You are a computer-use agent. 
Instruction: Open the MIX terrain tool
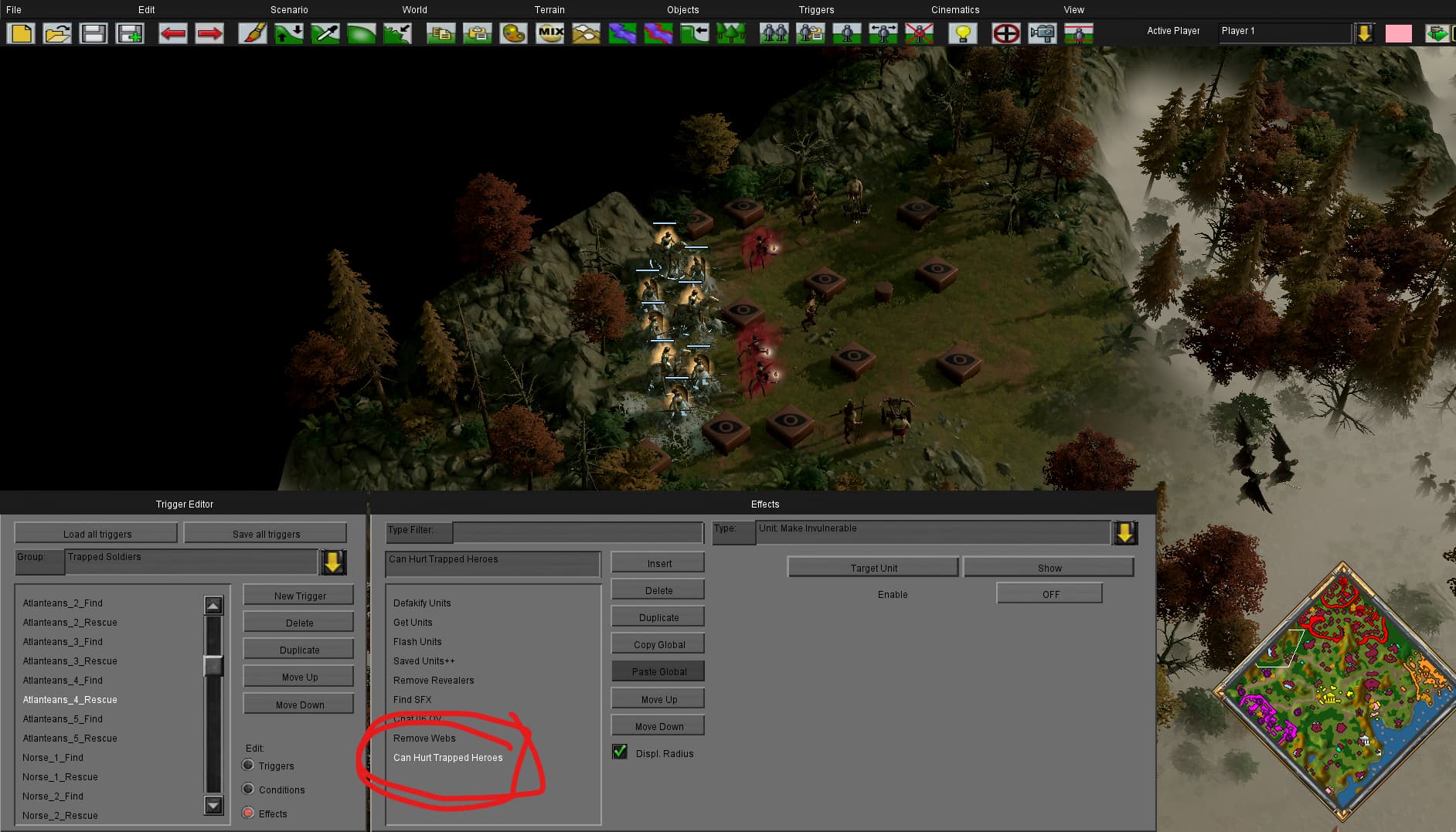click(550, 33)
